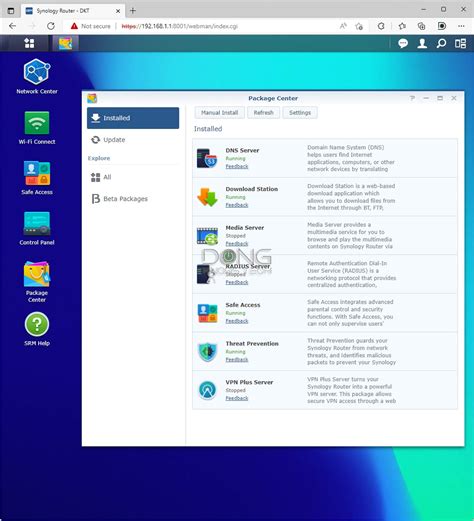Open Feedback link under VPN Plus Server
This screenshot has height=521, width=474.
tap(237, 398)
